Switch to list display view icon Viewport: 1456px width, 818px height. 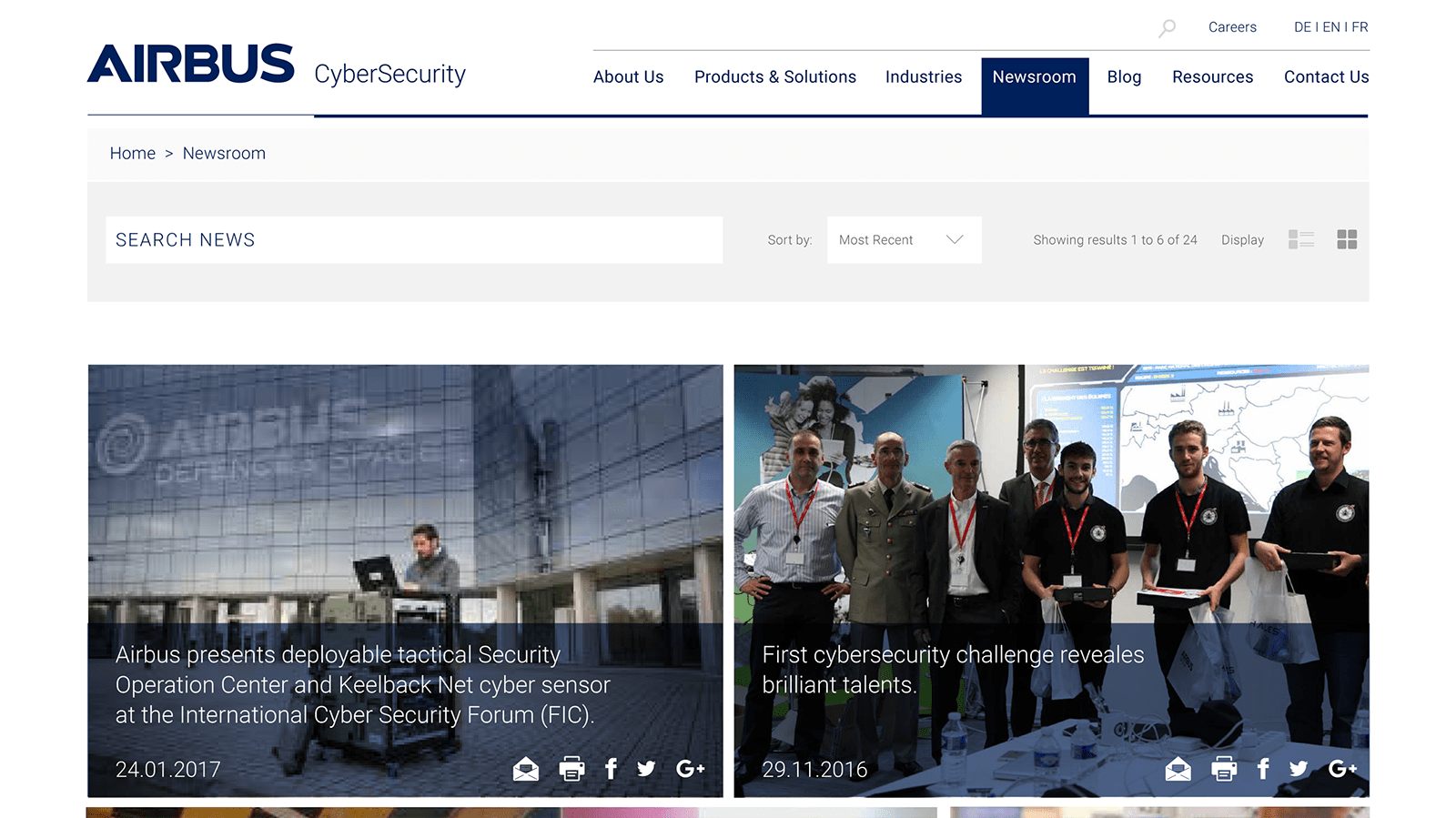[x=1301, y=239]
